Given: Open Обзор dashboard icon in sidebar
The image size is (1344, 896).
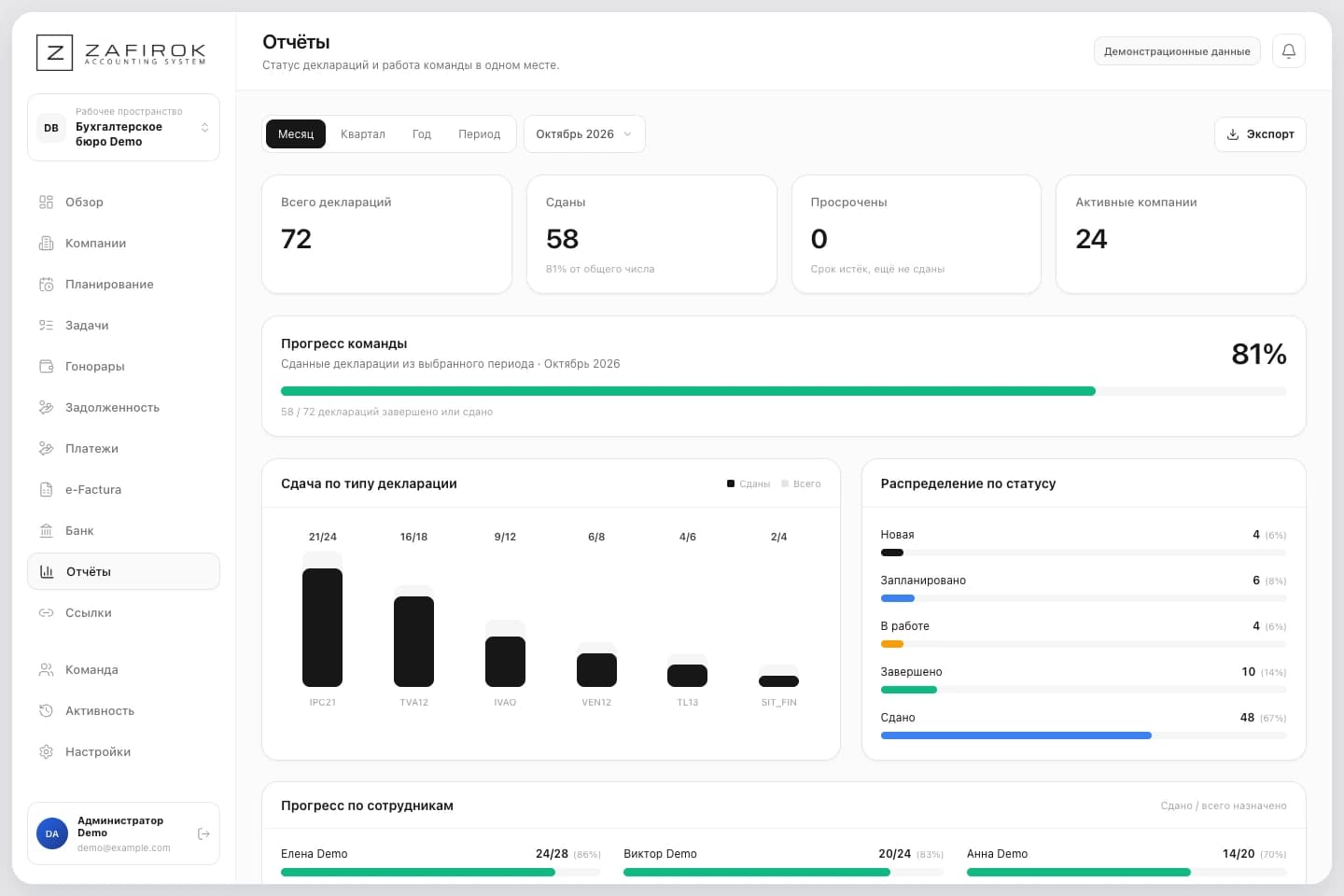Looking at the screenshot, I should [46, 202].
